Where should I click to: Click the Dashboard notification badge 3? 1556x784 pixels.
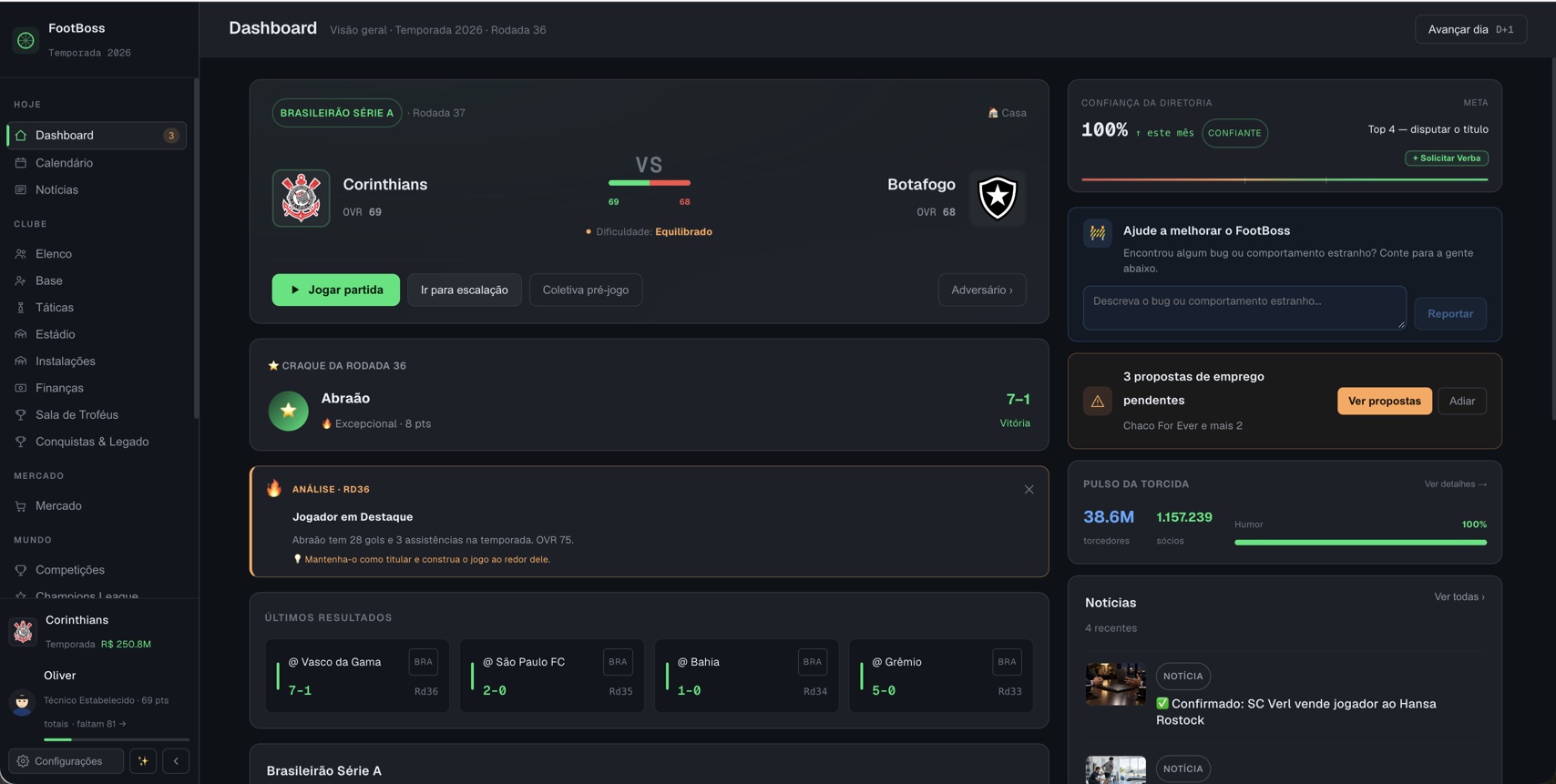[x=170, y=136]
